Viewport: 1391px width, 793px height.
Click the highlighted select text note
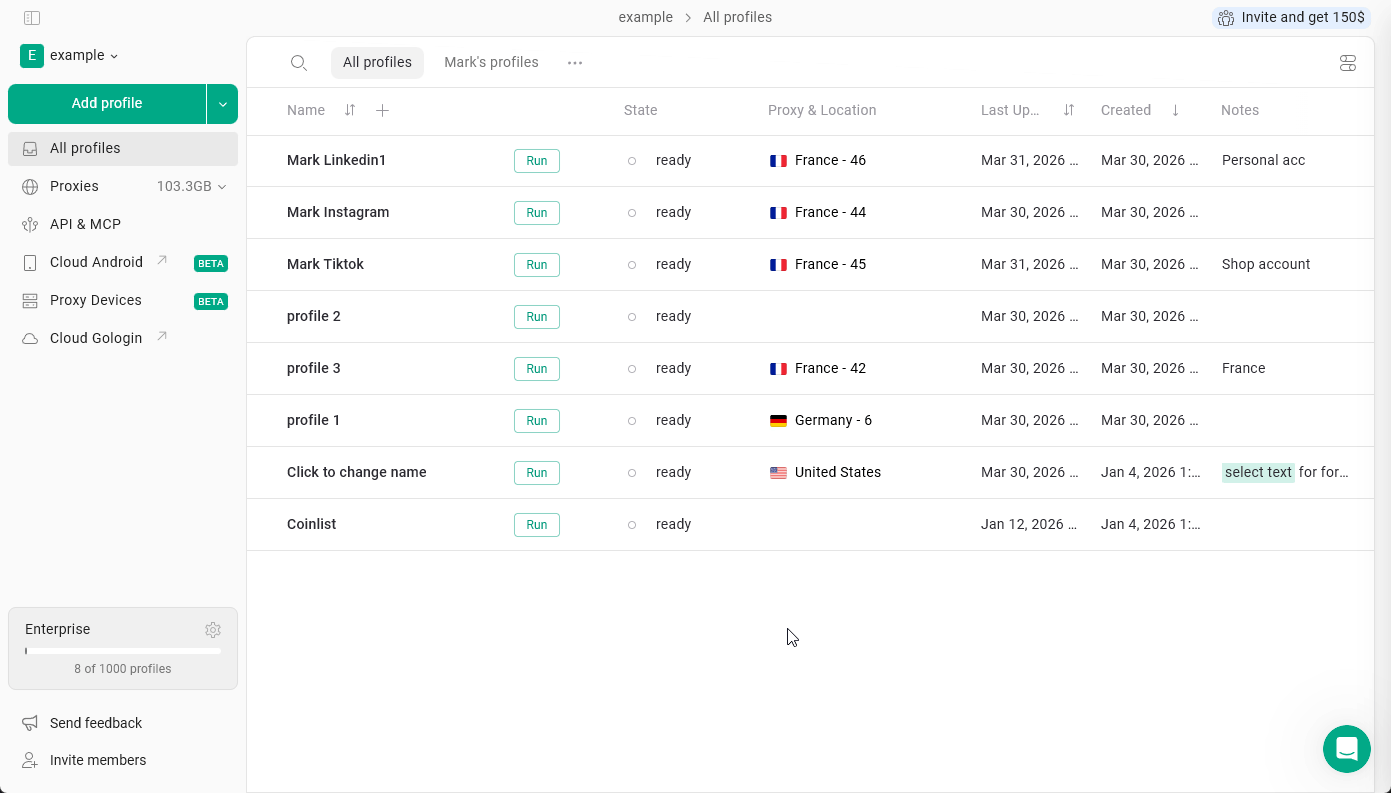pos(1258,473)
